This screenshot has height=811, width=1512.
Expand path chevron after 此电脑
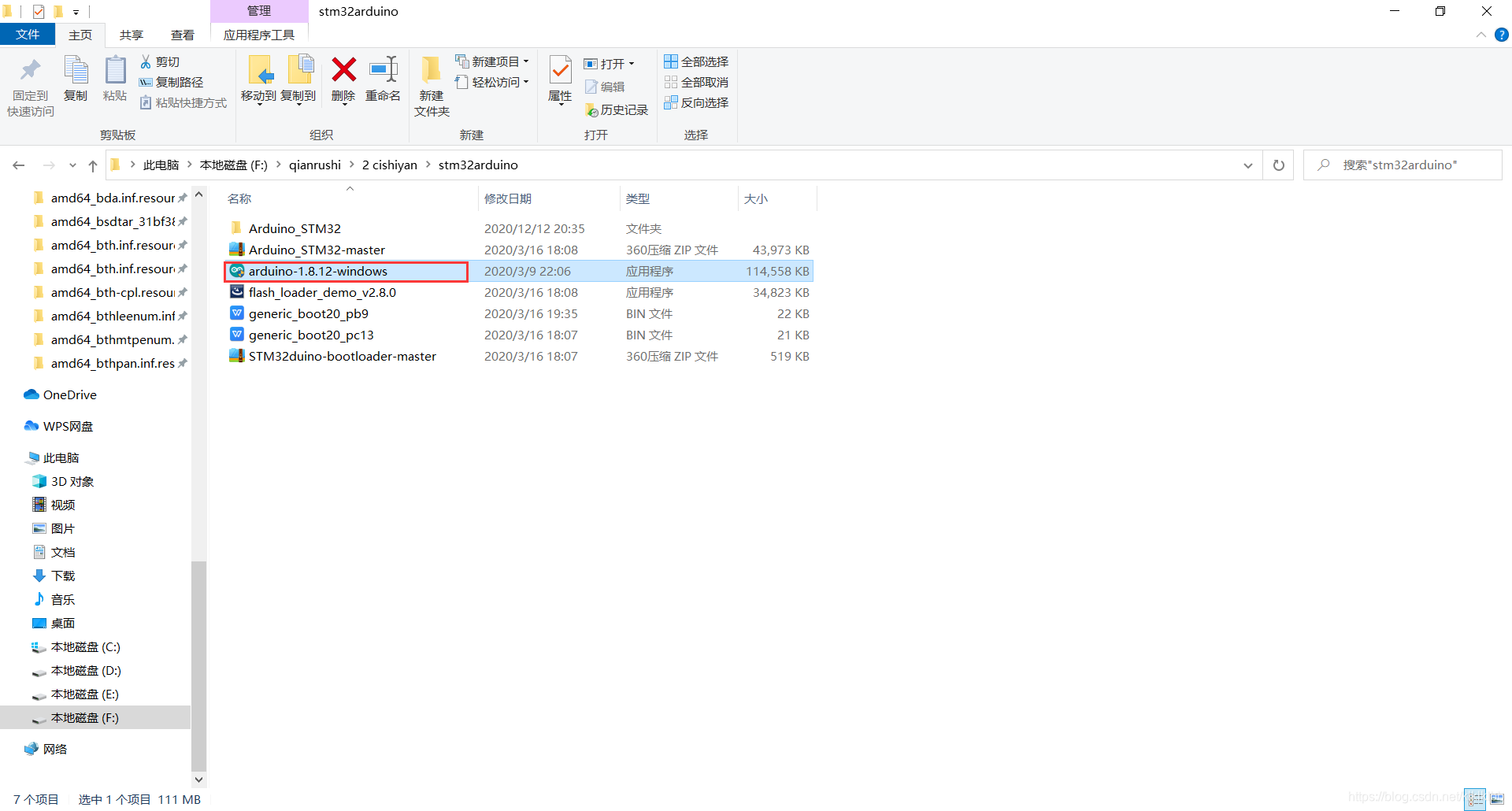pyautogui.click(x=190, y=165)
